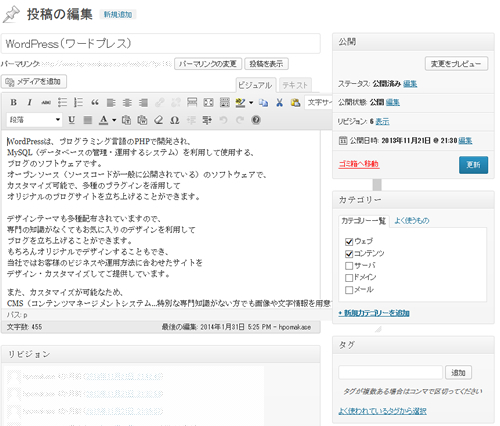Click 変更をプレビュー button
The width and height of the screenshot is (500, 426).
(x=456, y=64)
